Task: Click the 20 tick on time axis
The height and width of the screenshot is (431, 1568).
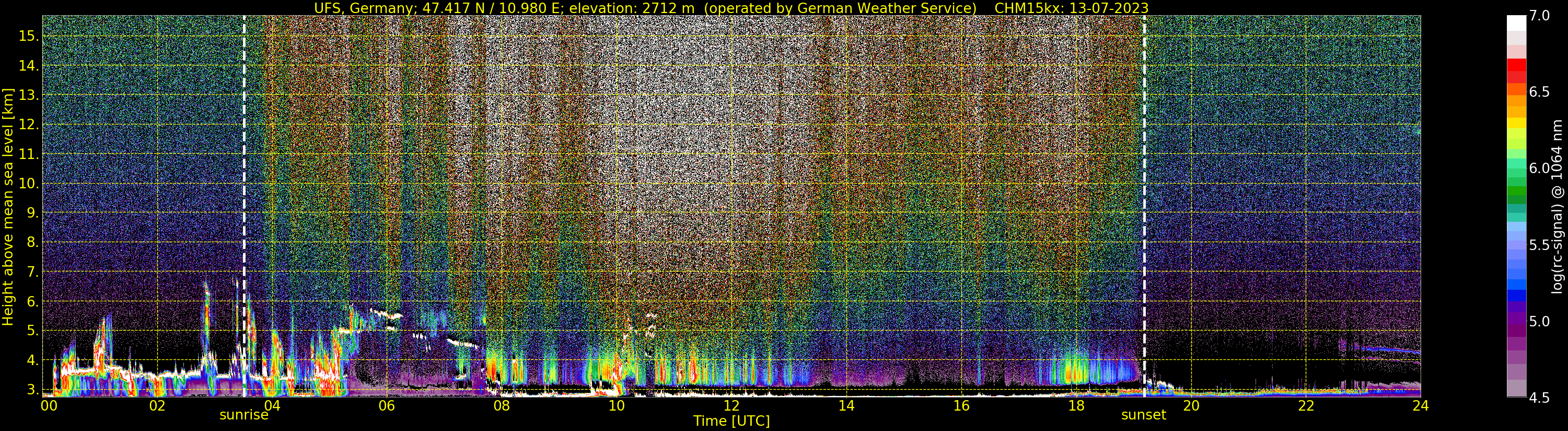Action: (x=1191, y=405)
